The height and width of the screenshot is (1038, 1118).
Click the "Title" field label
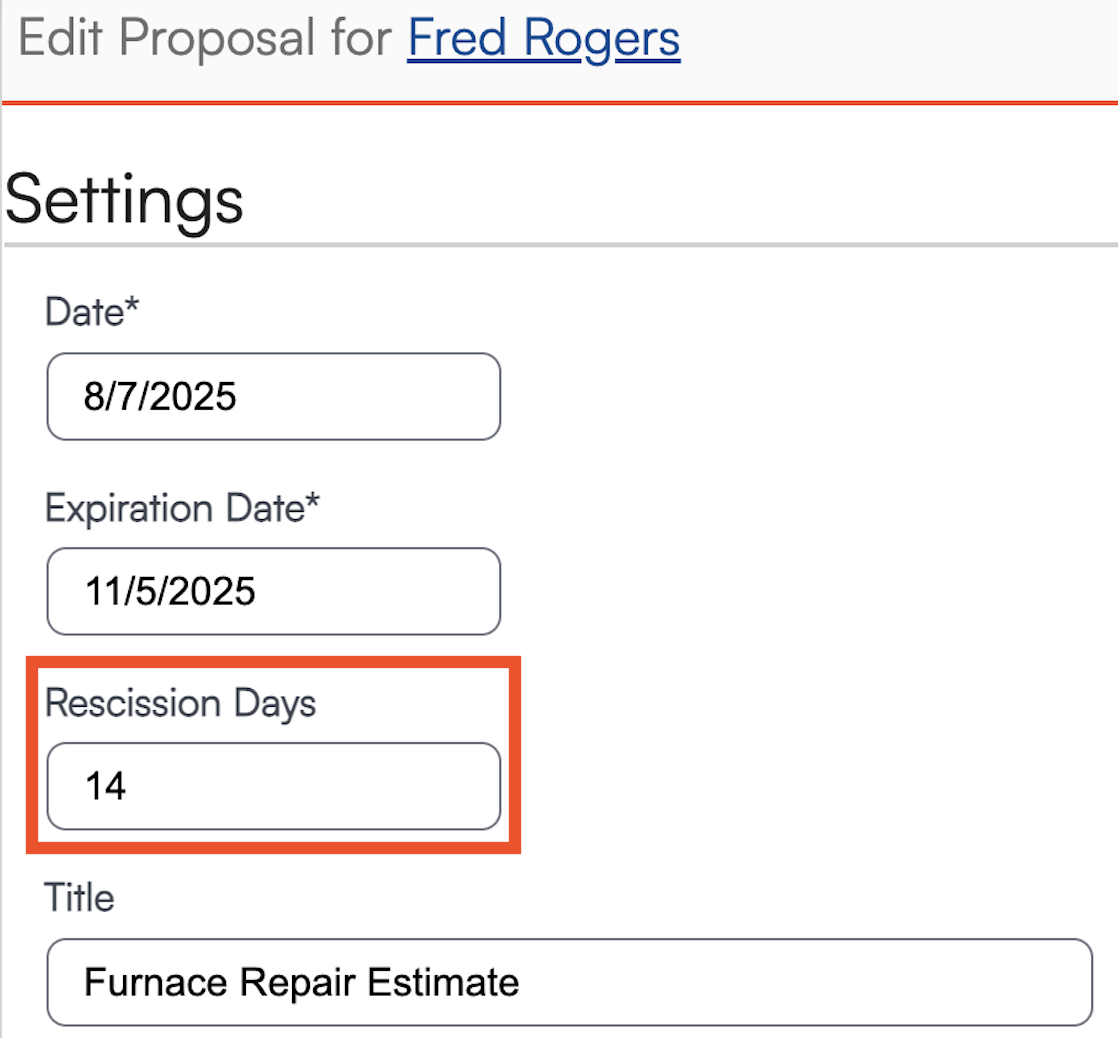(80, 897)
